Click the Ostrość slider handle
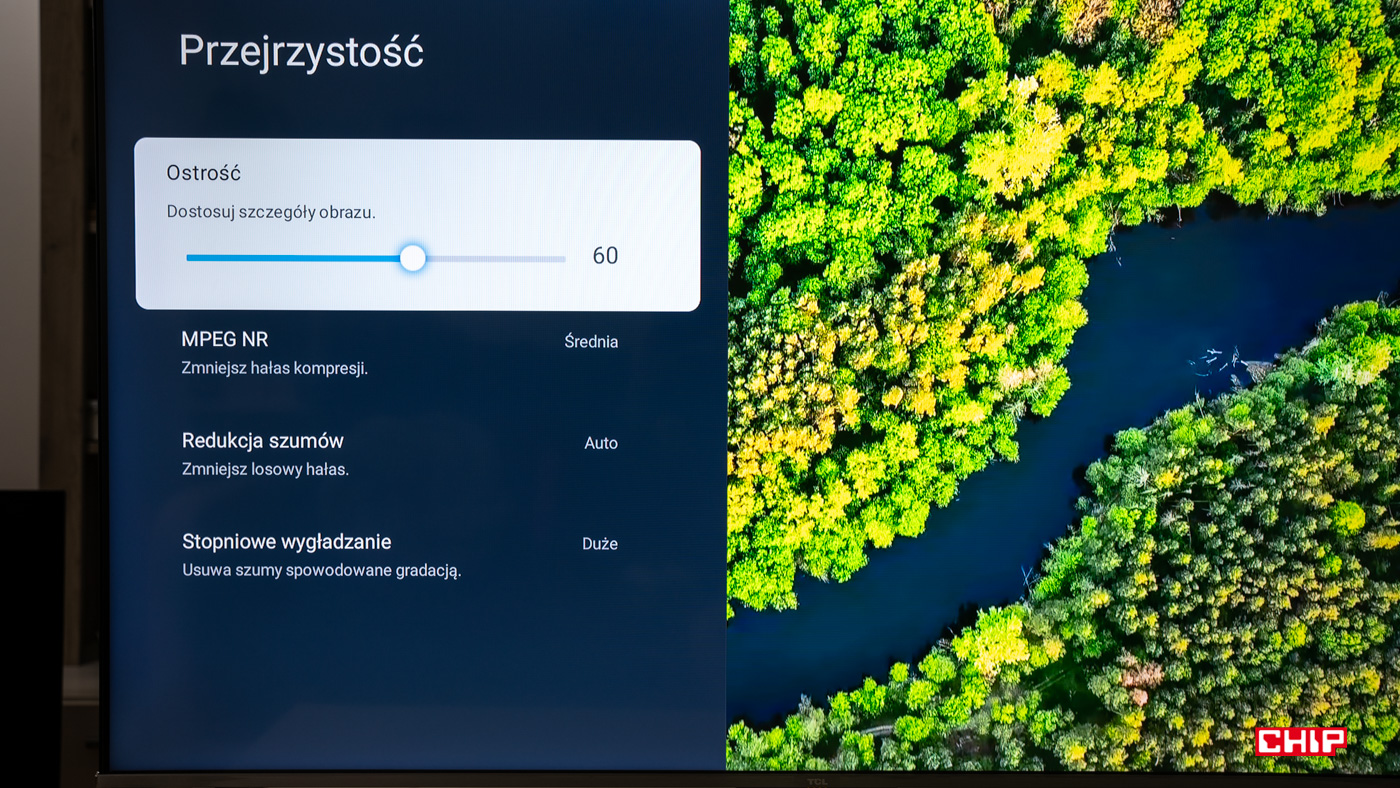The image size is (1400, 788). tap(413, 258)
